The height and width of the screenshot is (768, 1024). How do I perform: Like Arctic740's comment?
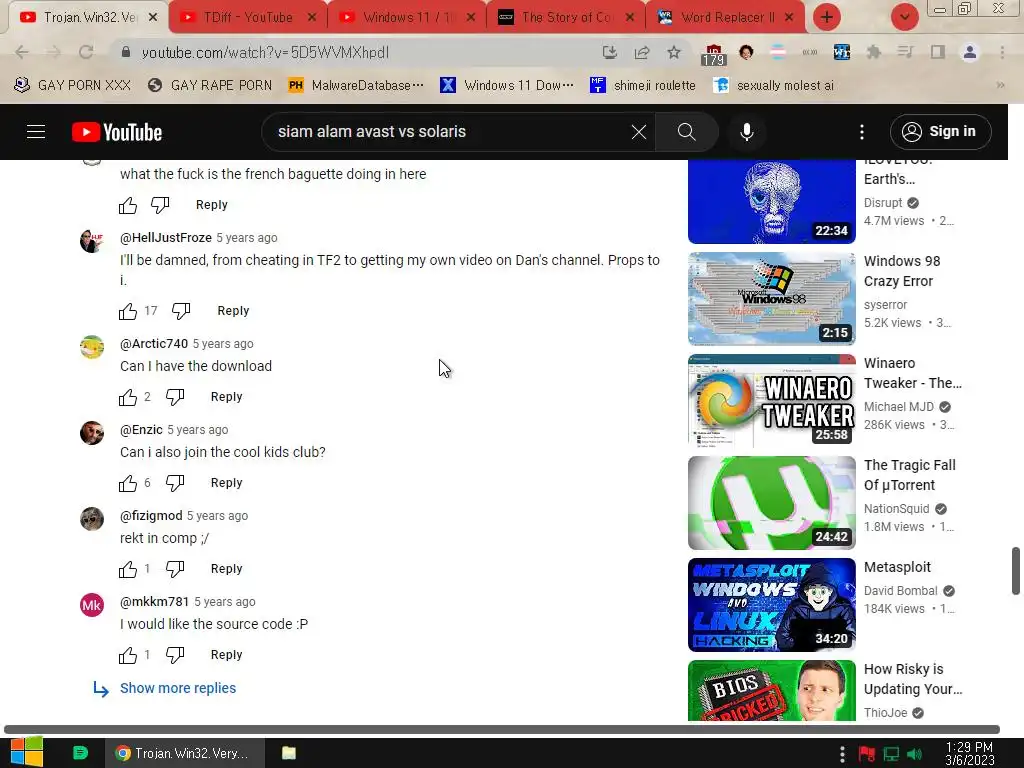coord(128,397)
